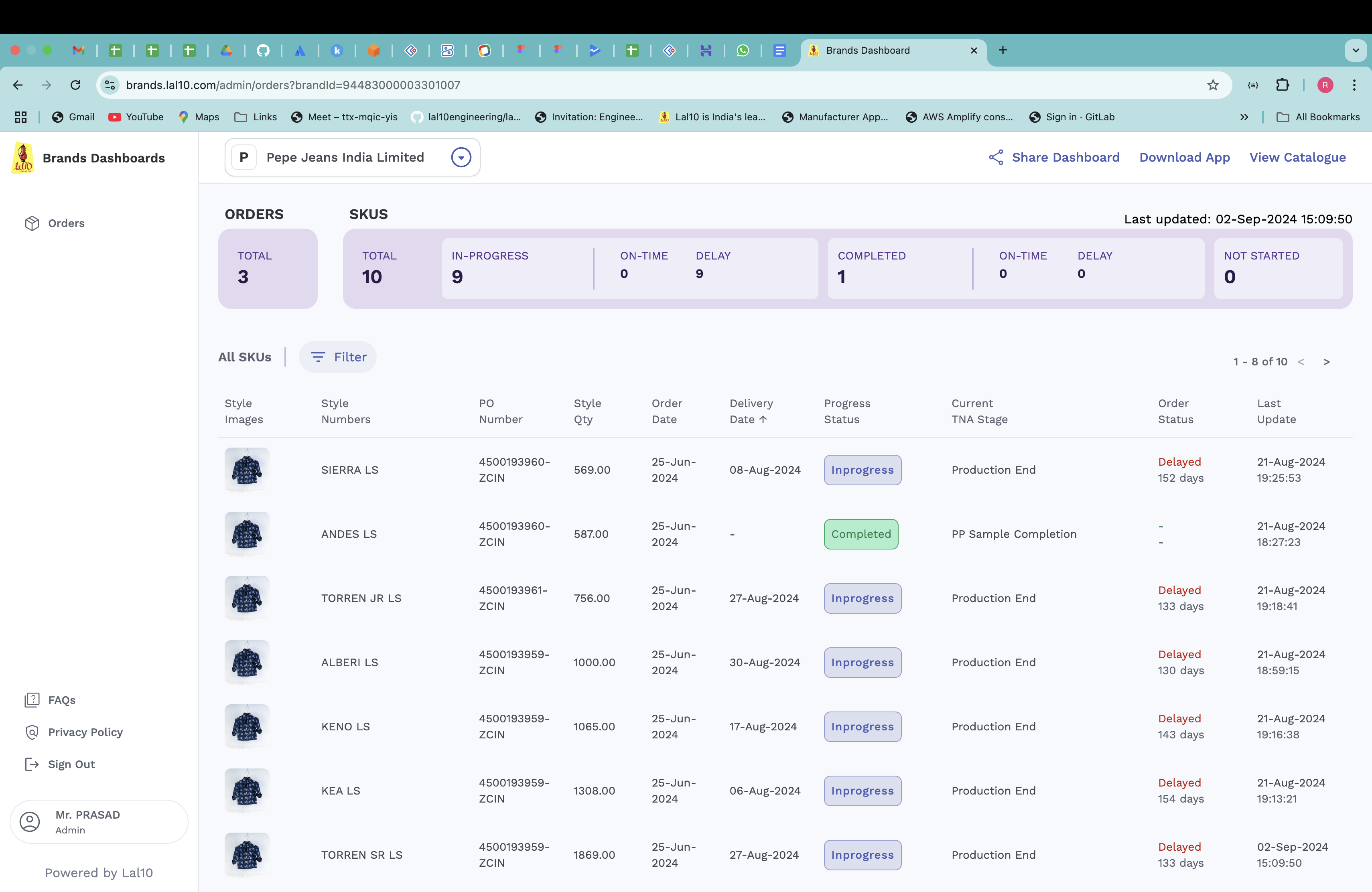This screenshot has height=892, width=1372.
Task: Click the Lal10 logo in the sidebar
Action: [x=23, y=158]
